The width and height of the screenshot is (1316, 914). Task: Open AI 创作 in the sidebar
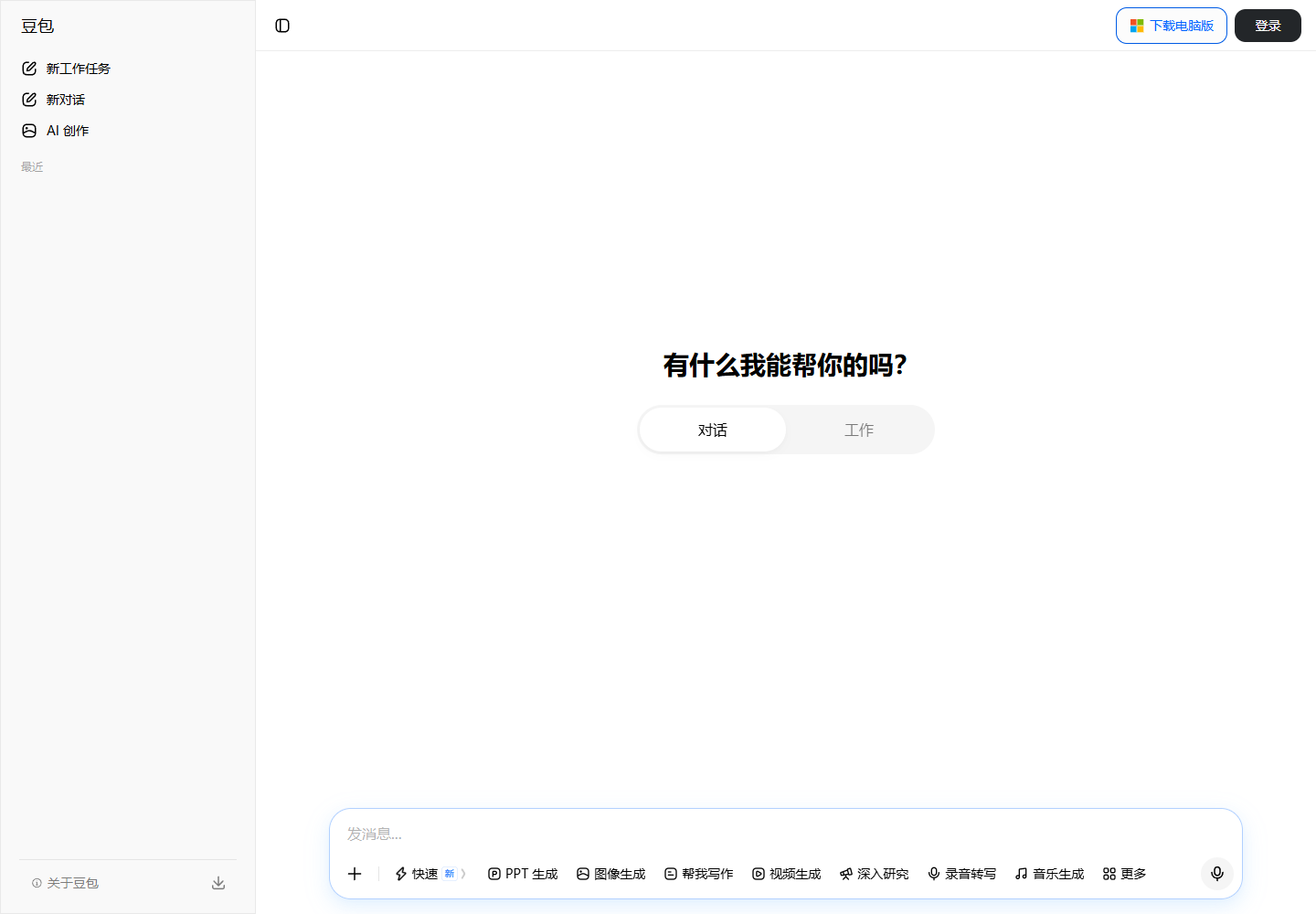click(x=128, y=131)
